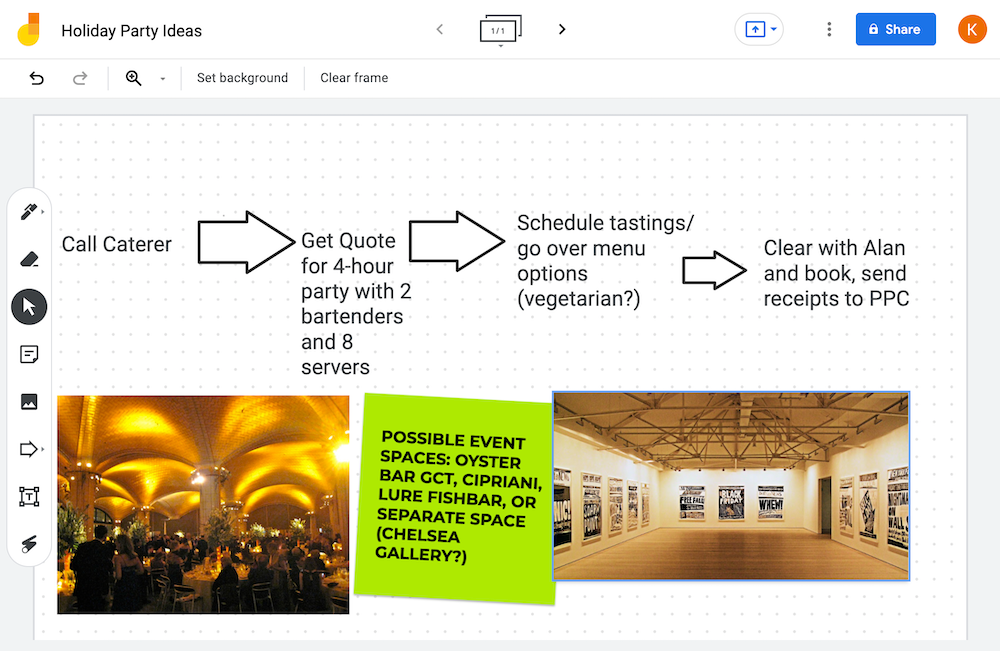Click the Jamboard logo icon

point(29,30)
